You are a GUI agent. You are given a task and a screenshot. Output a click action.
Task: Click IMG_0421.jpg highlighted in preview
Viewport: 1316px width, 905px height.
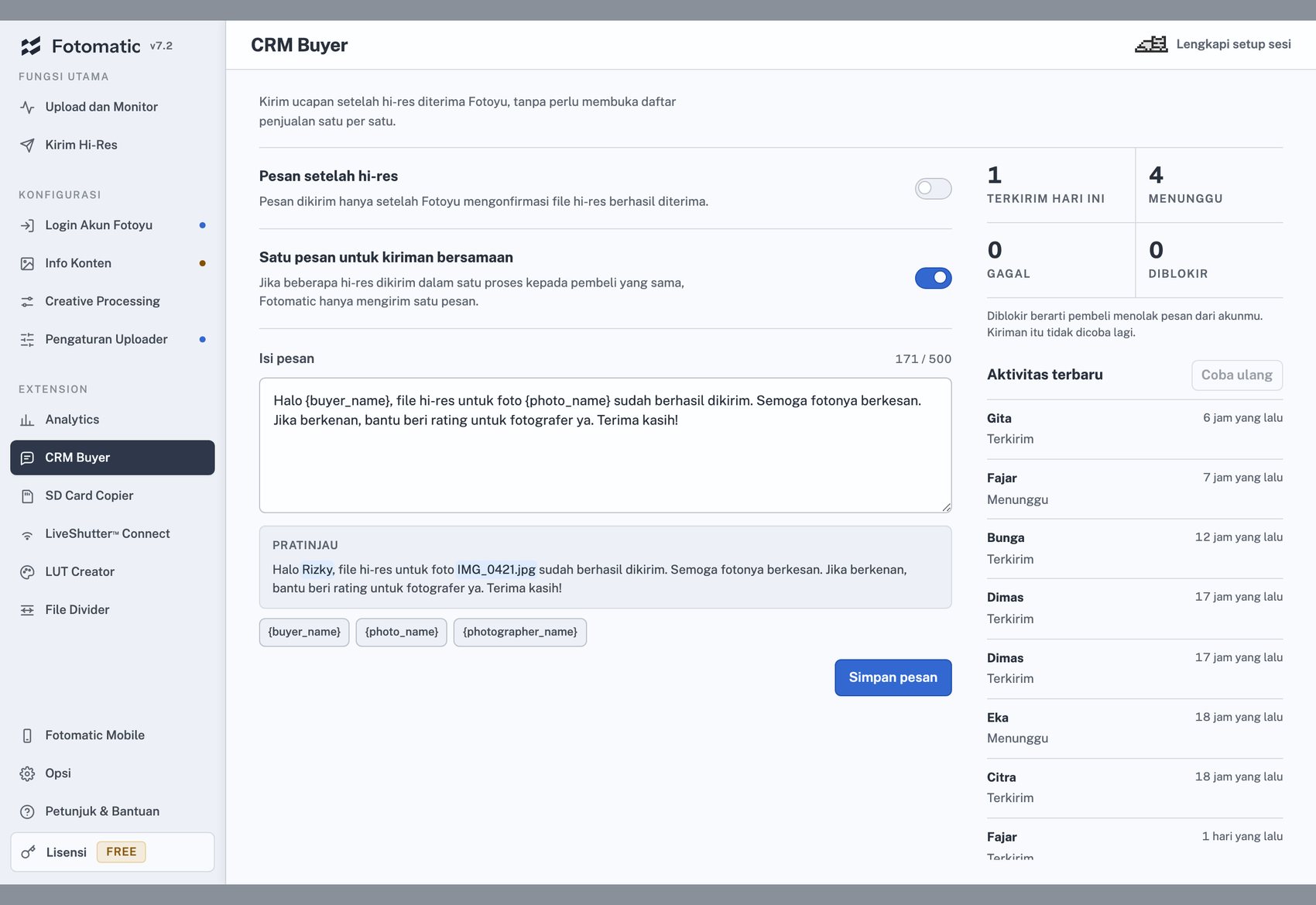tap(496, 570)
